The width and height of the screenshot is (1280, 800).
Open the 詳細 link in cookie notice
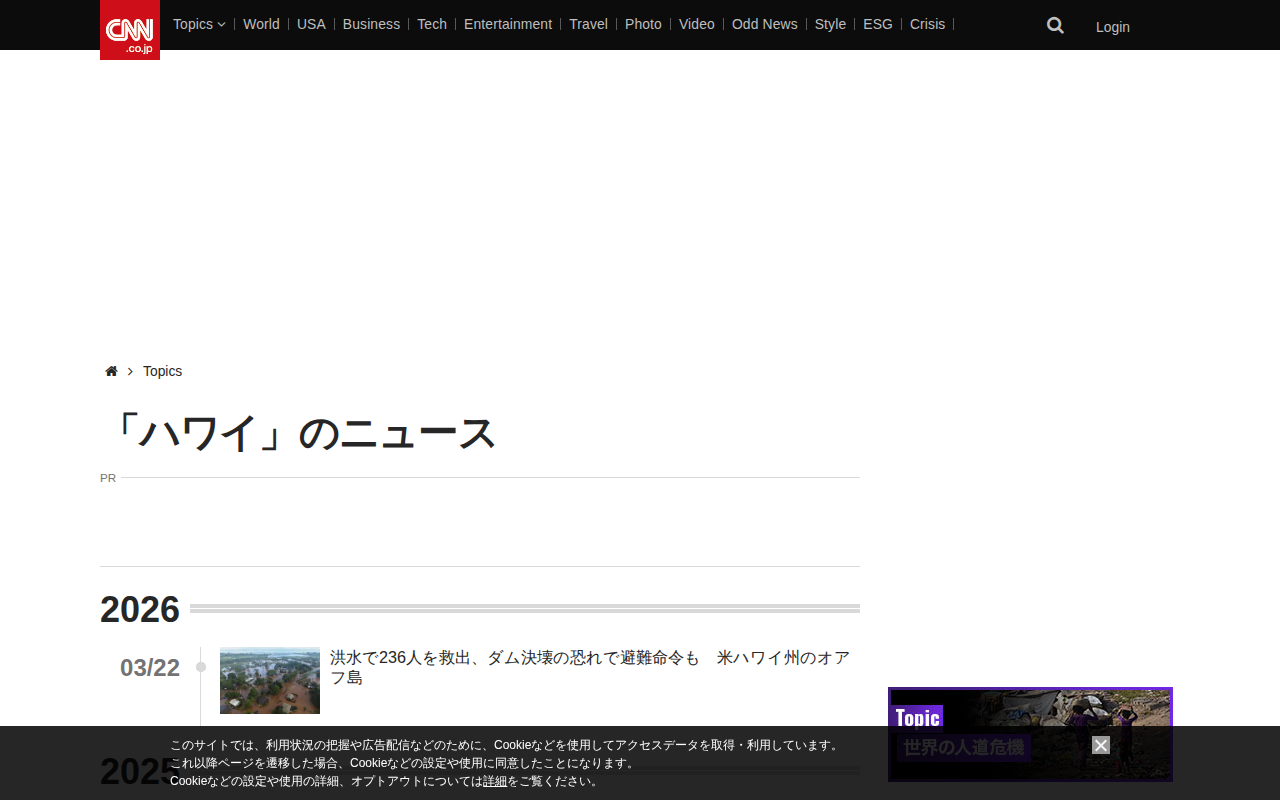[495, 781]
